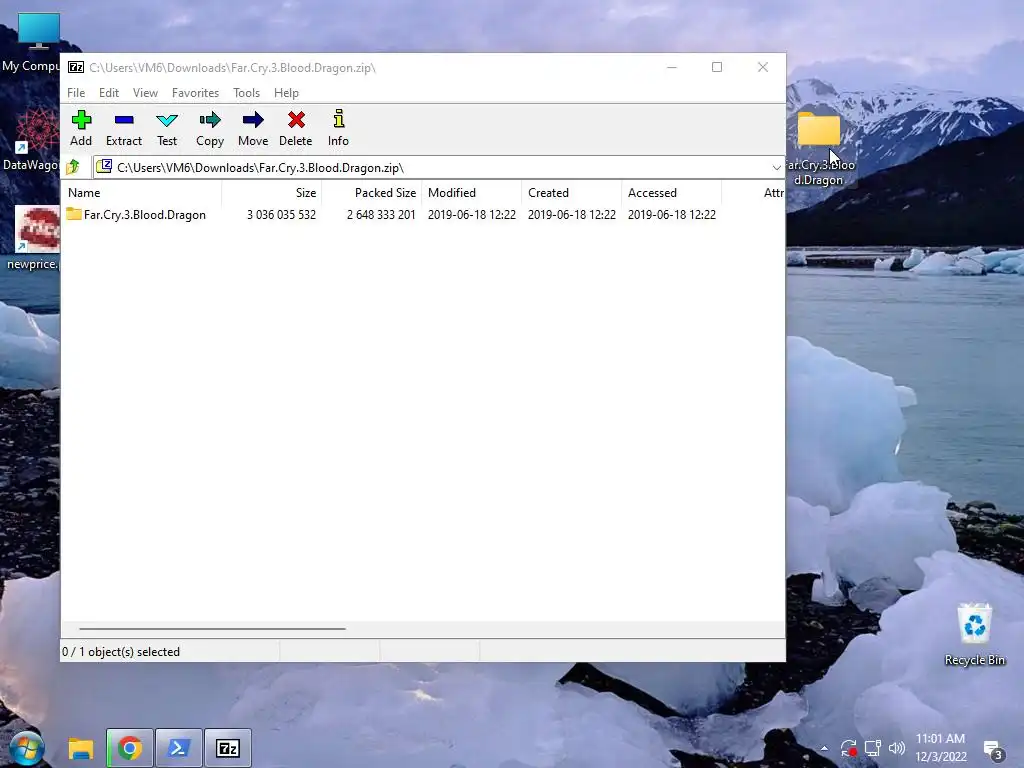
Task: Click the Add toolbar icon
Action: [81, 128]
